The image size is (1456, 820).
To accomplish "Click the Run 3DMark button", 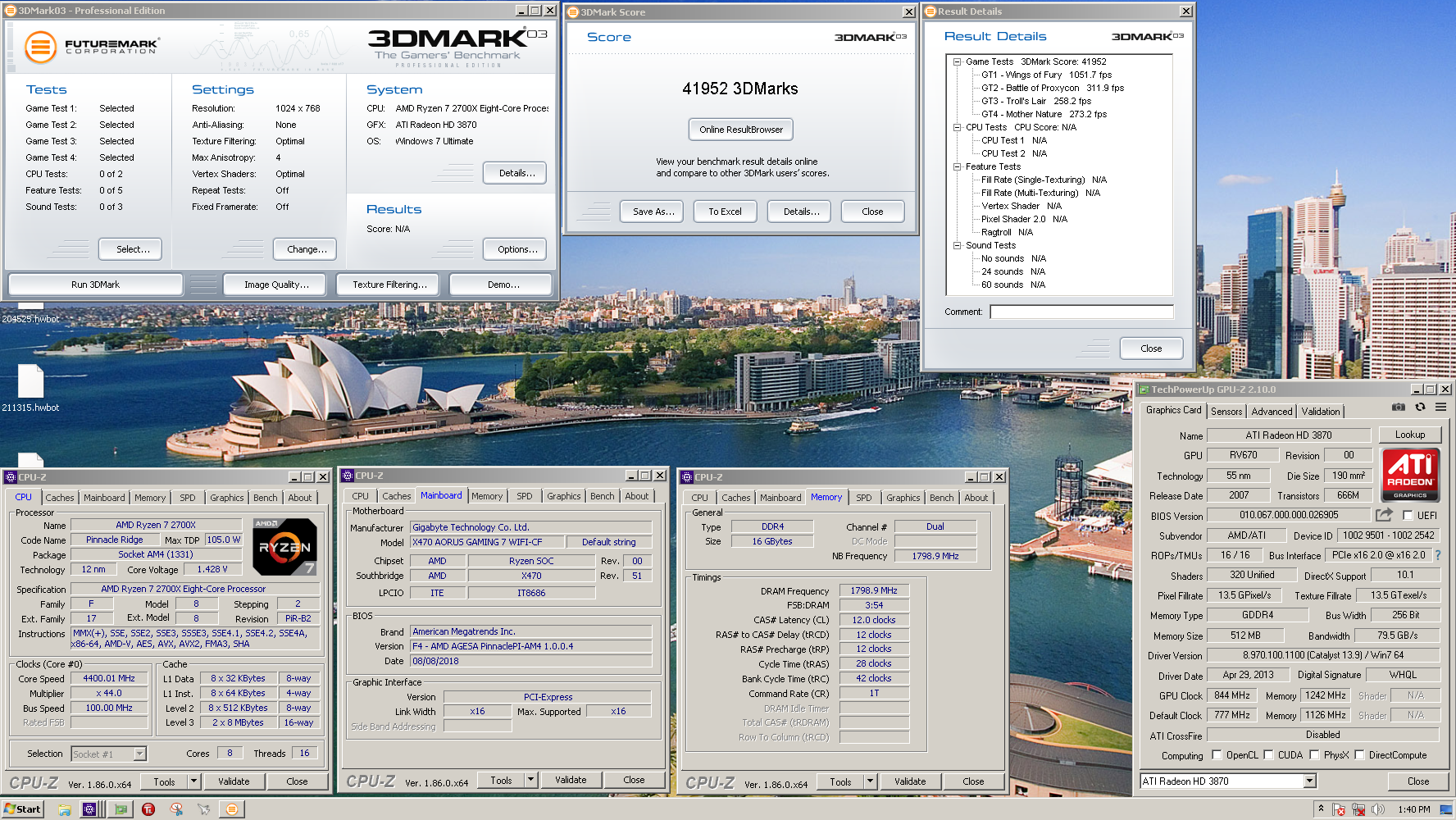I will pos(95,285).
